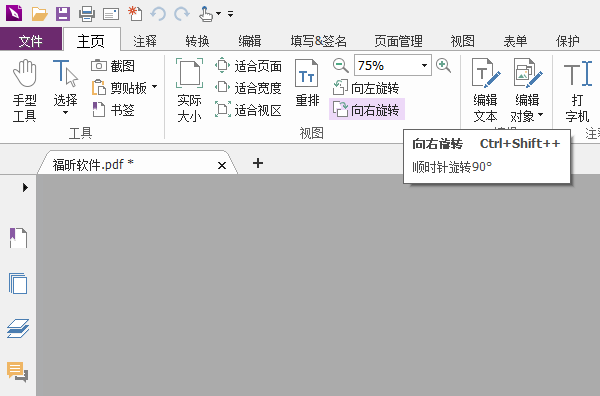The width and height of the screenshot is (600, 396).
Task: Open the bookmarks side panel
Action: click(18, 238)
